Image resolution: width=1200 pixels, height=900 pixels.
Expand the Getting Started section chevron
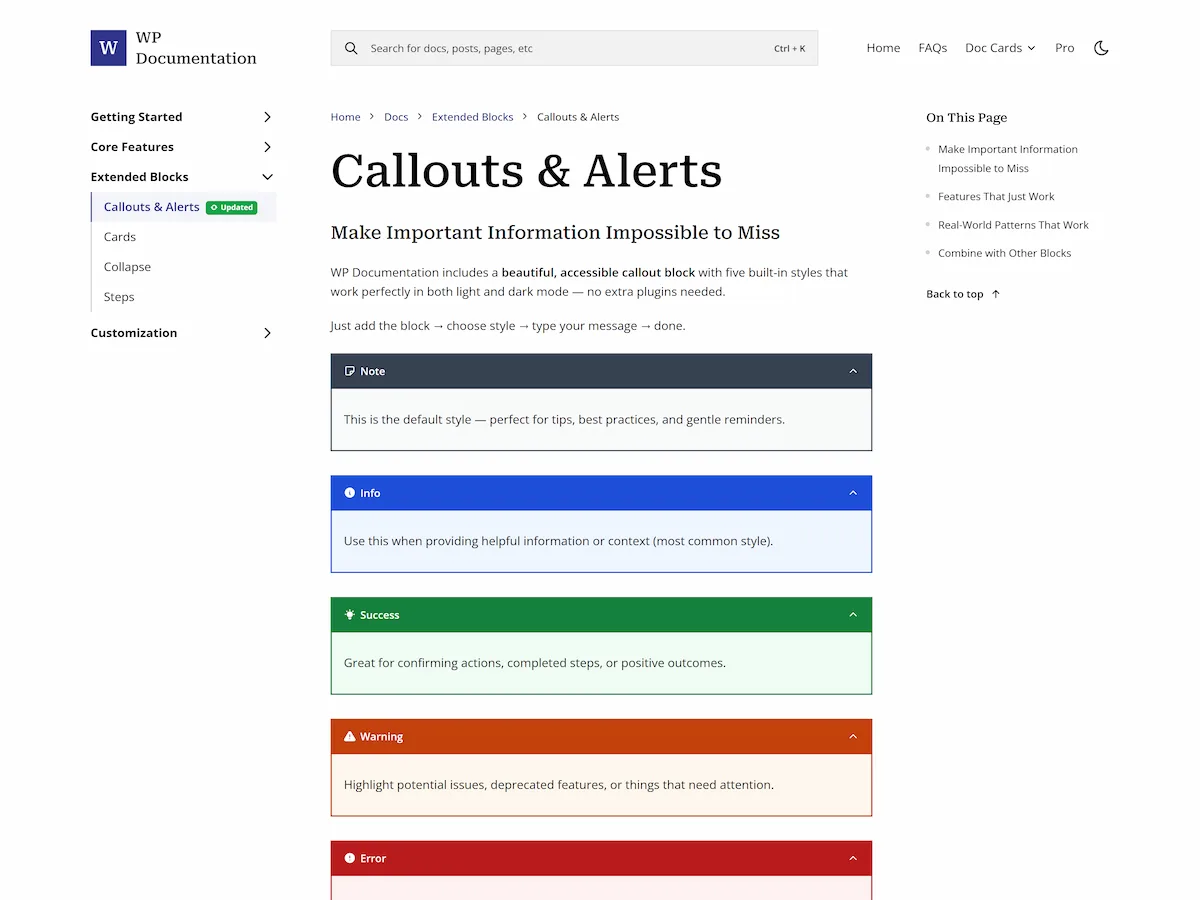267,117
